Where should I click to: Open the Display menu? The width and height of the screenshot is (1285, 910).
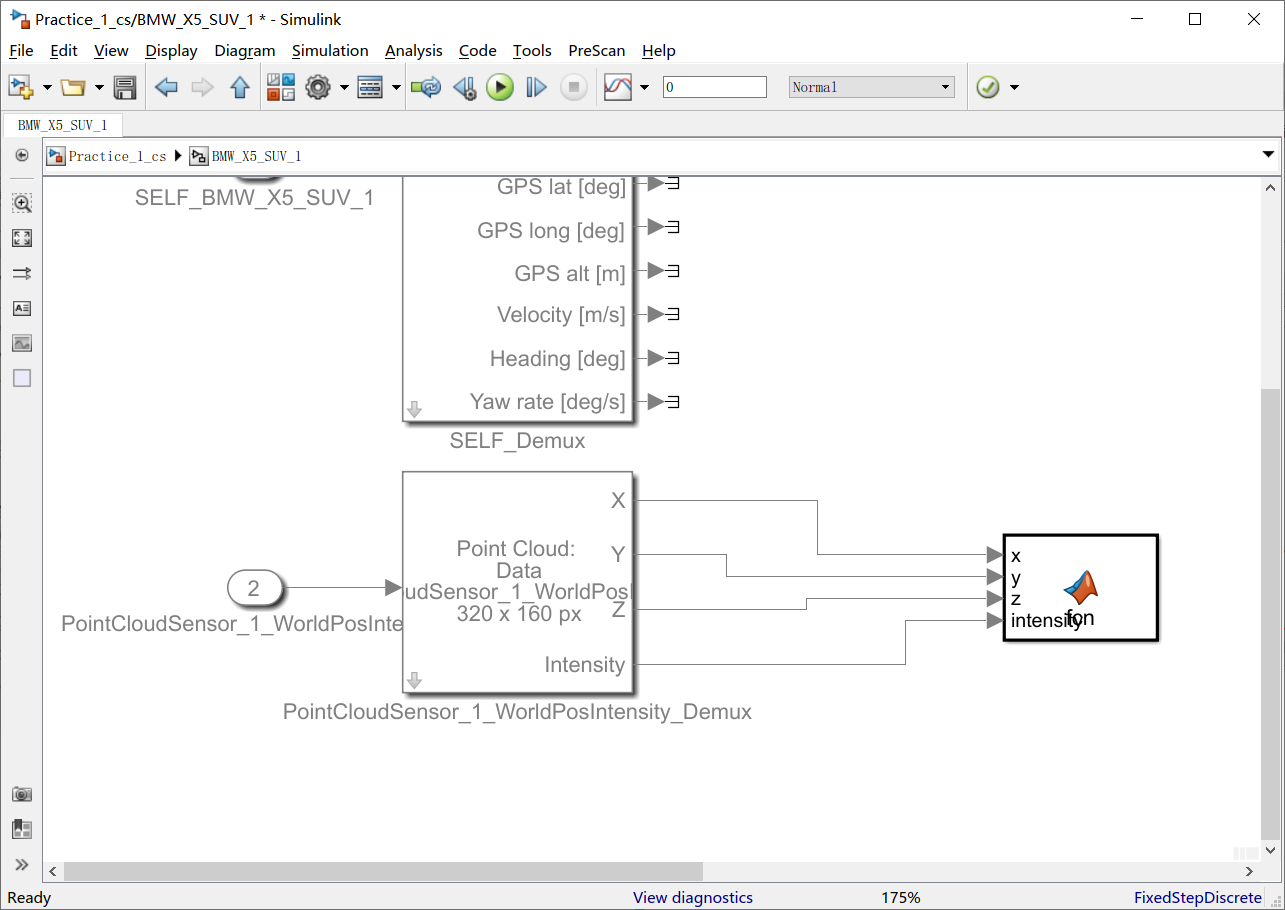171,50
